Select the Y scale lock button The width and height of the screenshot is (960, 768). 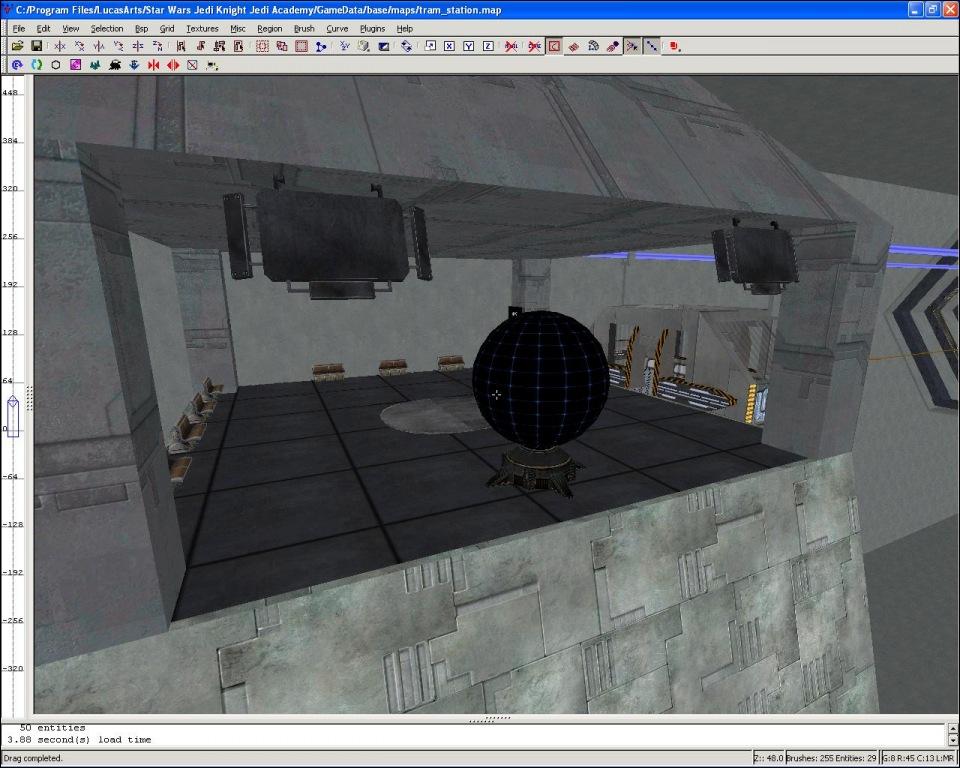[468, 46]
